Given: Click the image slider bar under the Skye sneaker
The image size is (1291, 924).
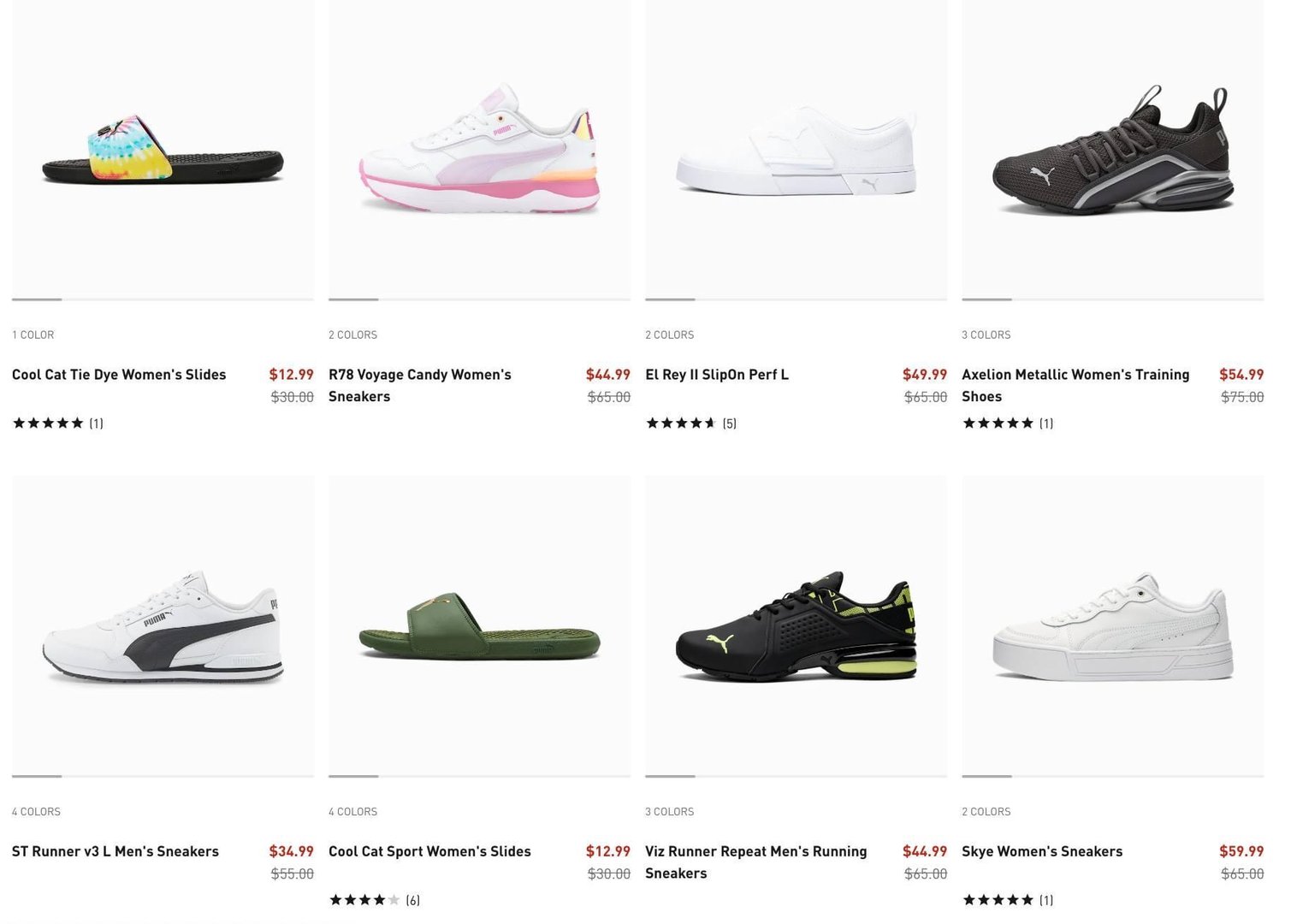Looking at the screenshot, I should [1112, 776].
